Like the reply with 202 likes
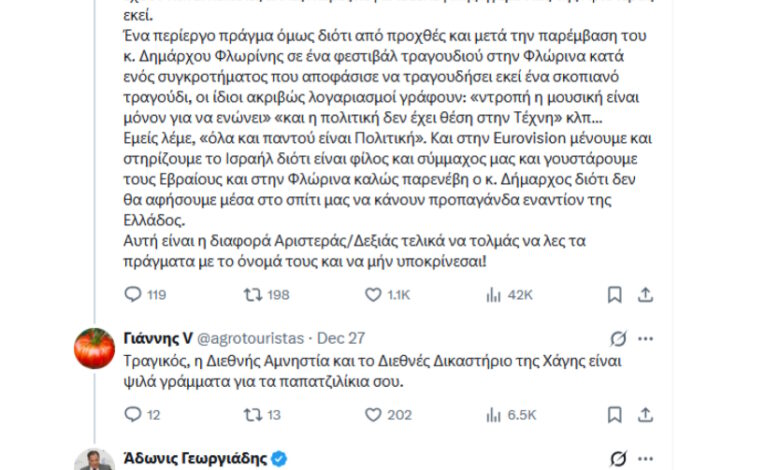Screen dimensions: 780x470 373,414
